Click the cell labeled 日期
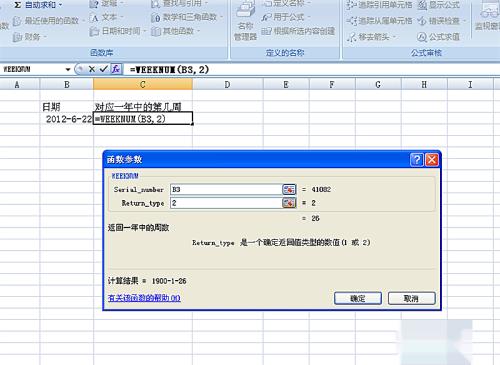The width and height of the screenshot is (500, 365). (67, 107)
